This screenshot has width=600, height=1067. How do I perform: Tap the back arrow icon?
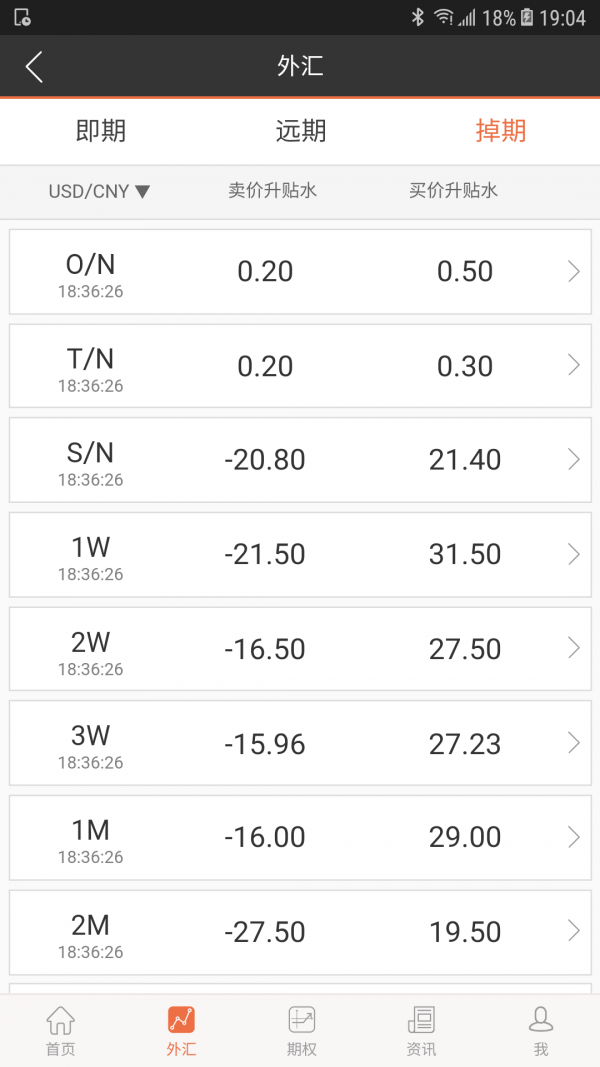(35, 67)
